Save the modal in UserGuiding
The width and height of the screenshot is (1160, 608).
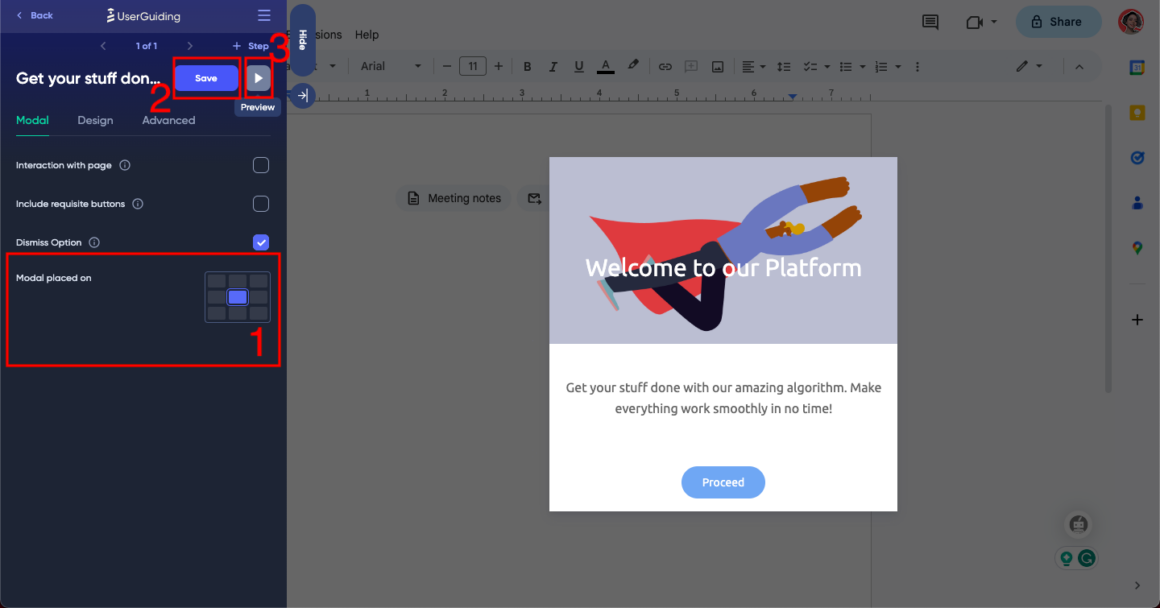tap(206, 78)
